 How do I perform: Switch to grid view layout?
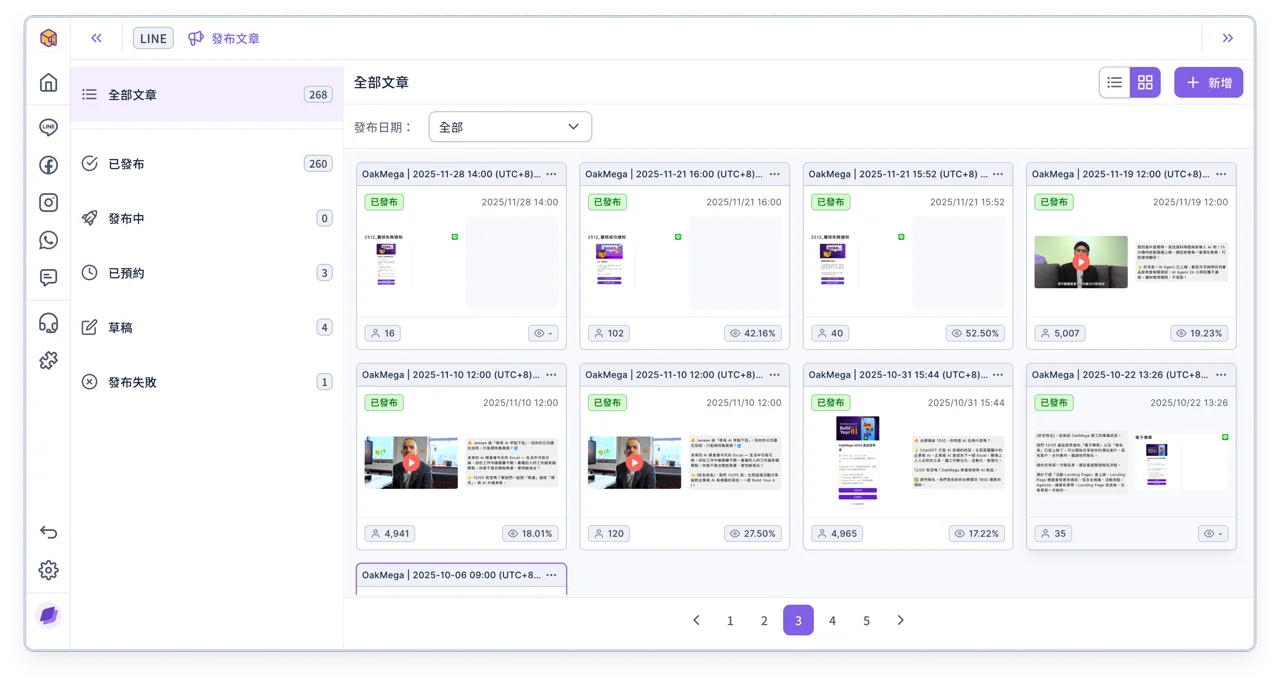pyautogui.click(x=1145, y=83)
